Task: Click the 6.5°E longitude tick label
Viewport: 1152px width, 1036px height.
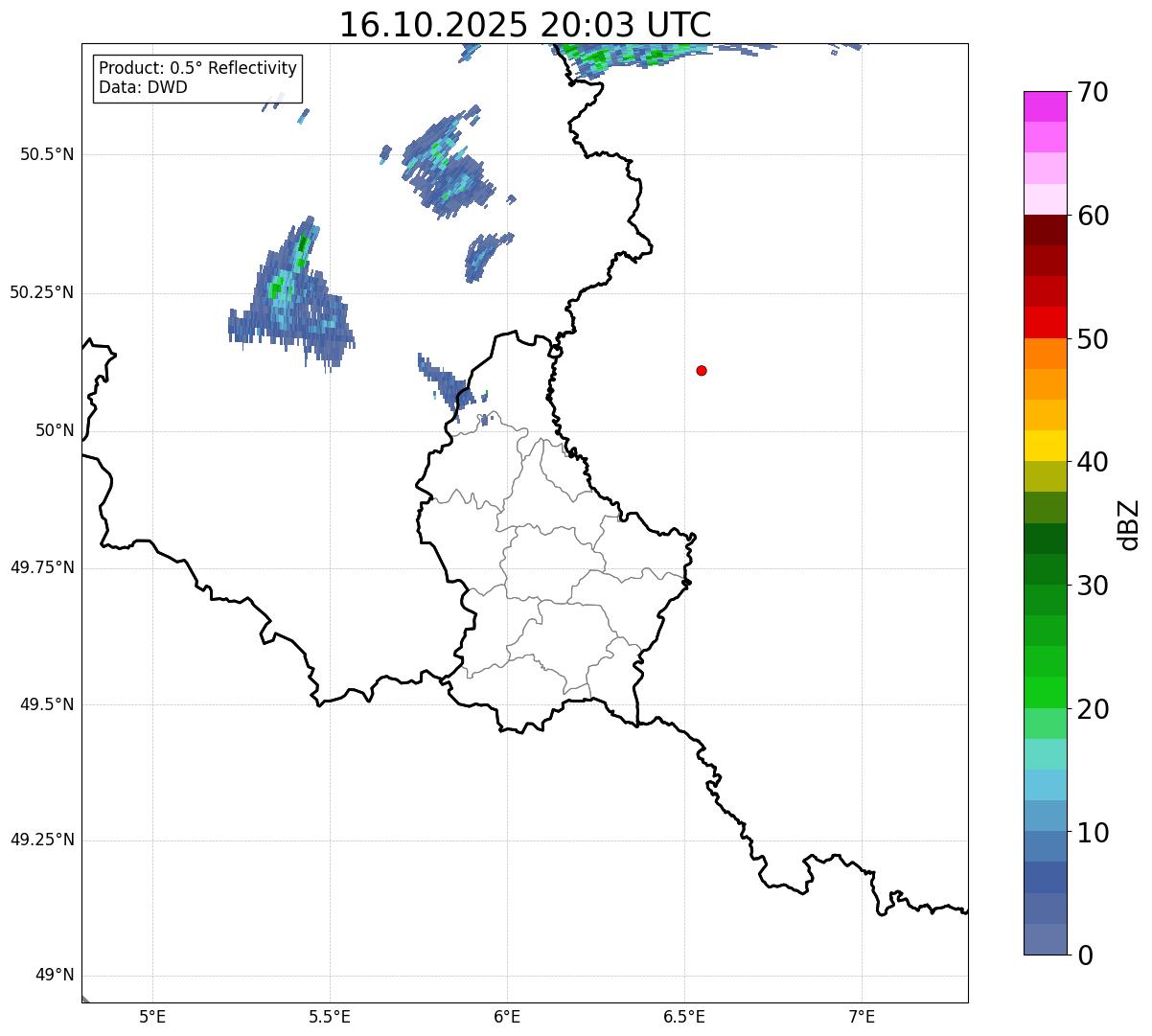Action: (x=684, y=1016)
